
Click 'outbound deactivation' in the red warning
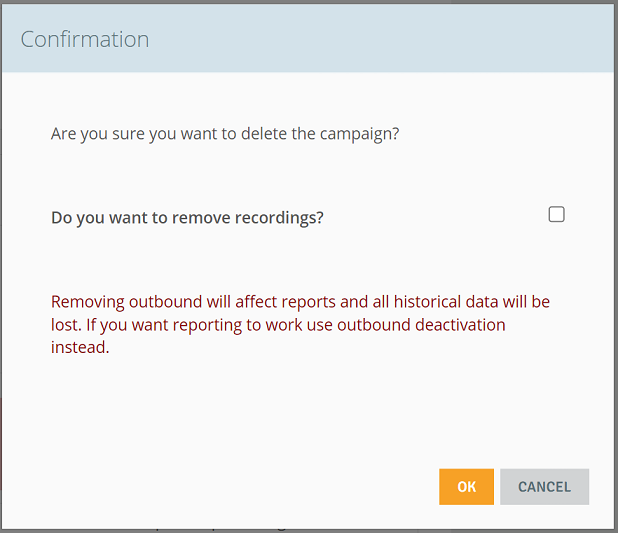coord(421,325)
